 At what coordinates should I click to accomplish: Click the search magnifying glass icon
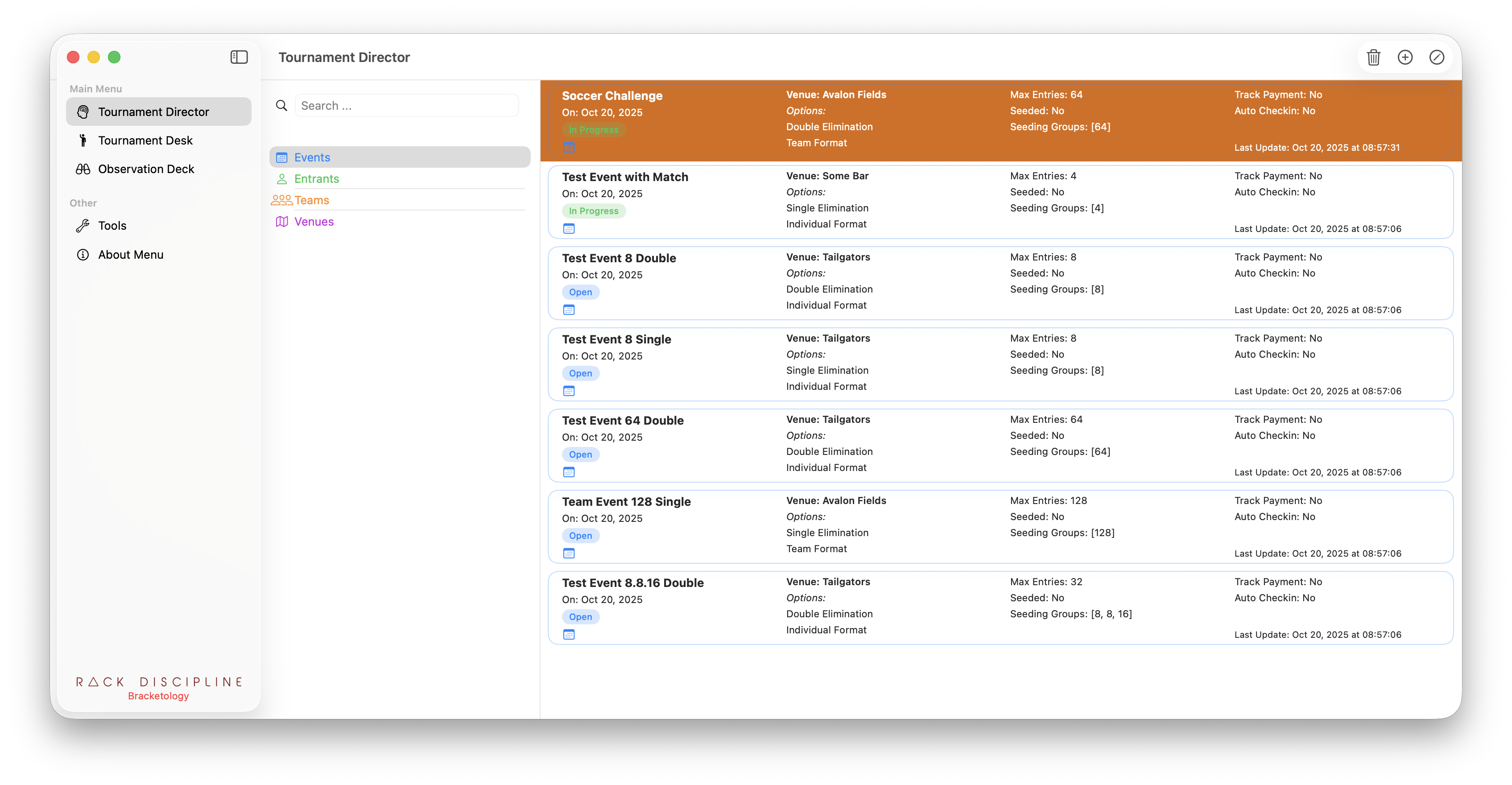coord(282,106)
